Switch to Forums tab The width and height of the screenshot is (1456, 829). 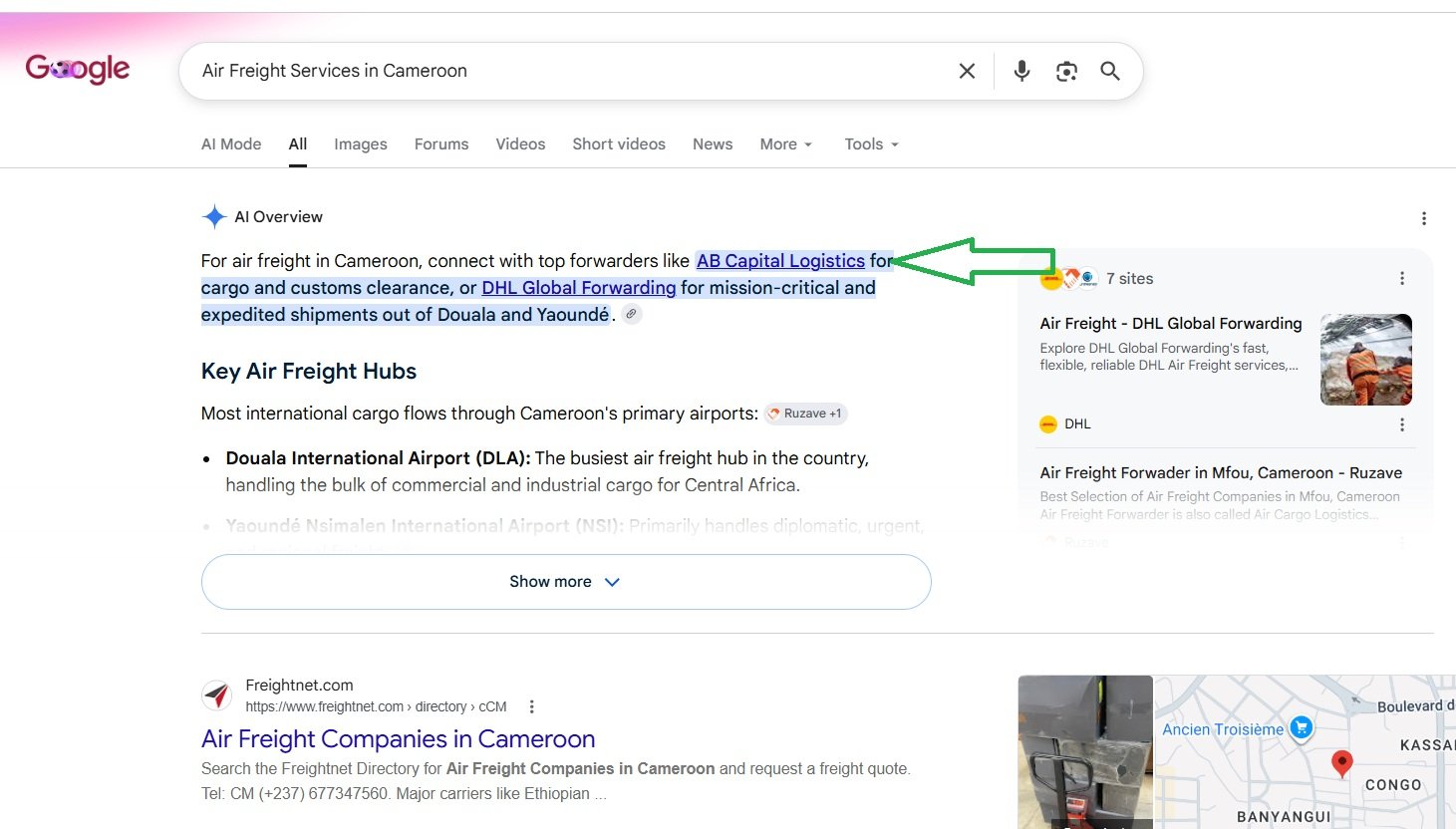441,144
